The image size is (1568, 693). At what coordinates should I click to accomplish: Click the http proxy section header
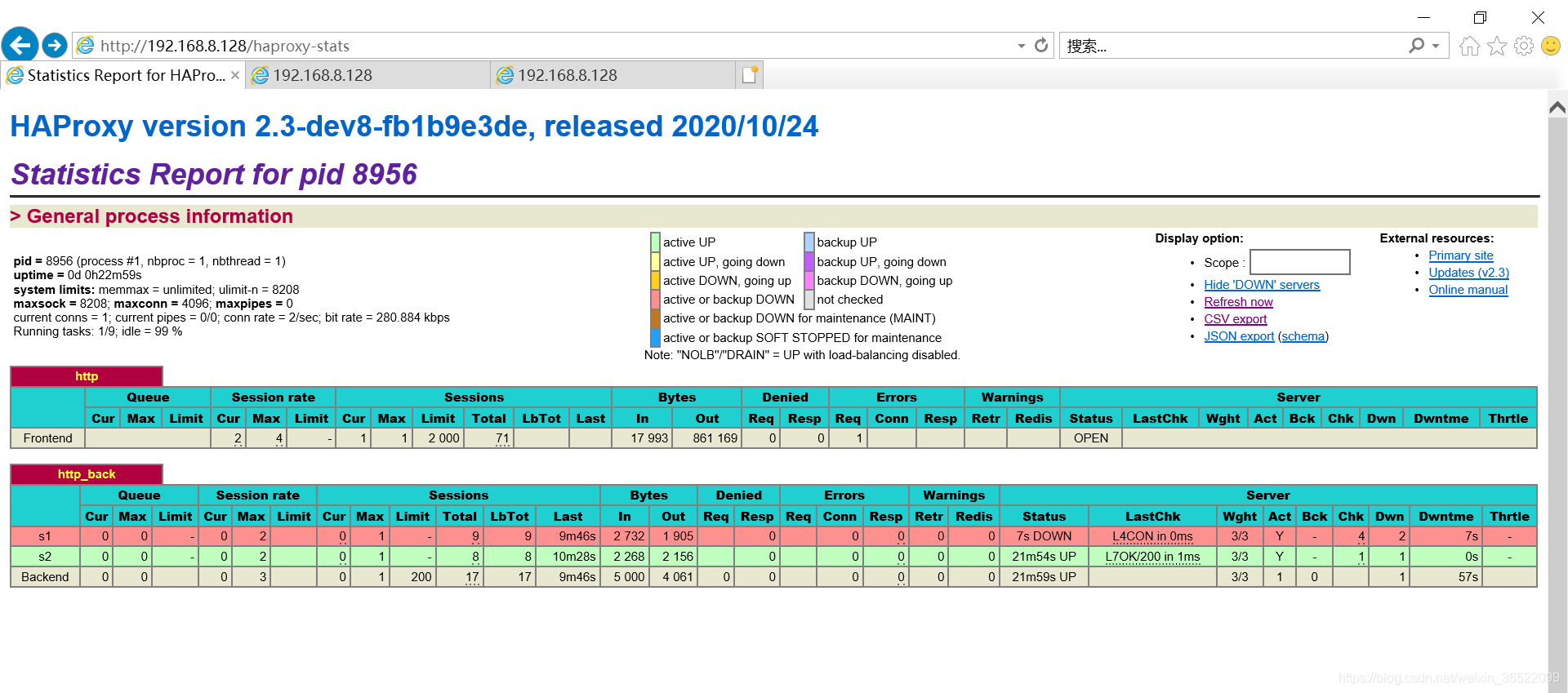tap(87, 376)
